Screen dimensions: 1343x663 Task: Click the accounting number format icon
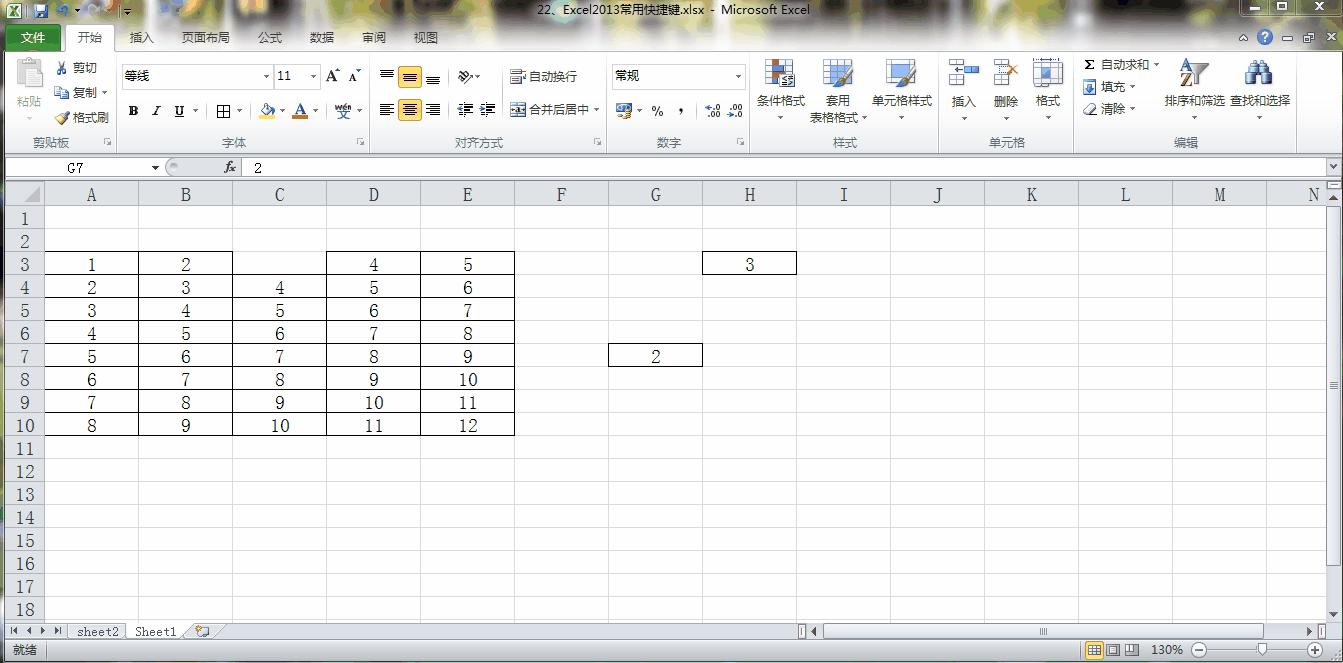624,110
